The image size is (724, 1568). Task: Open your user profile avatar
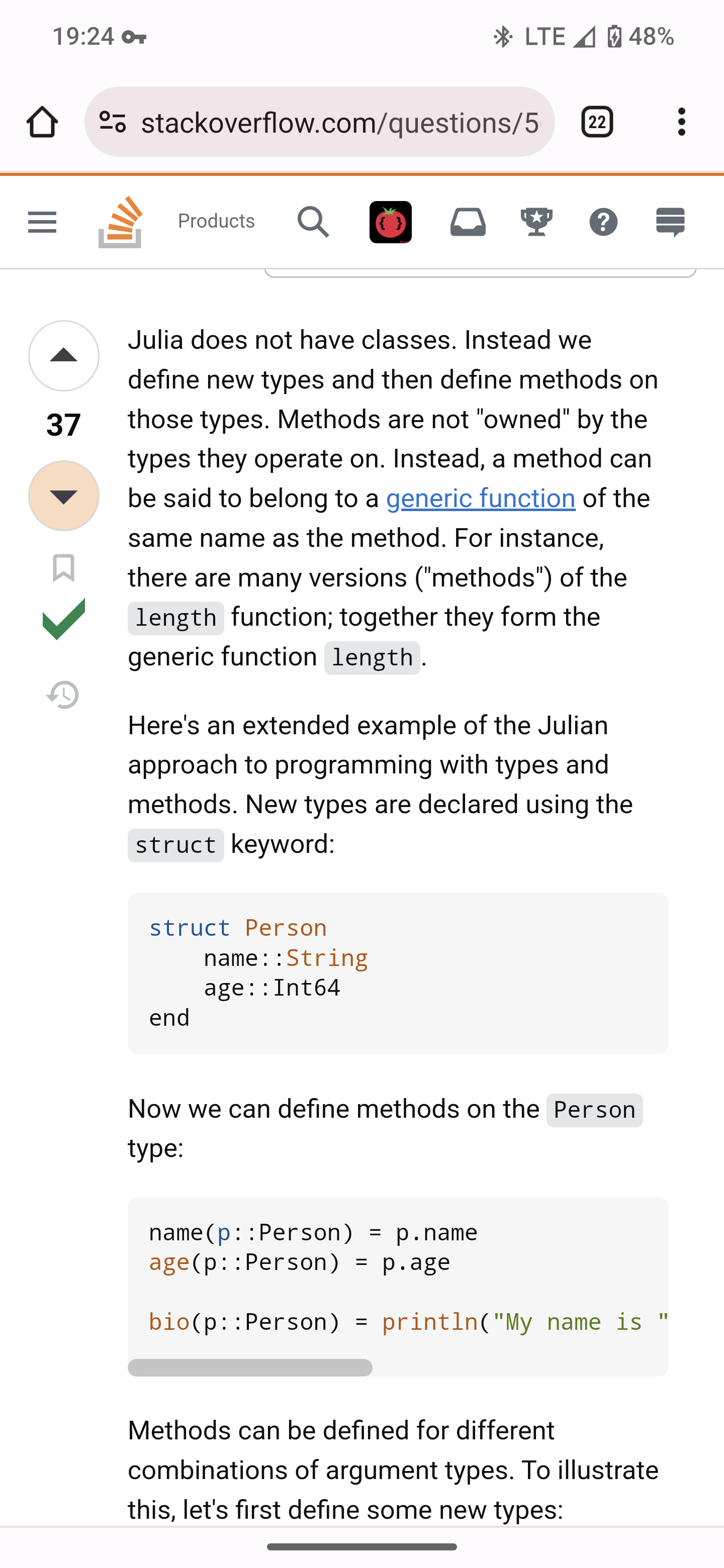click(x=390, y=222)
